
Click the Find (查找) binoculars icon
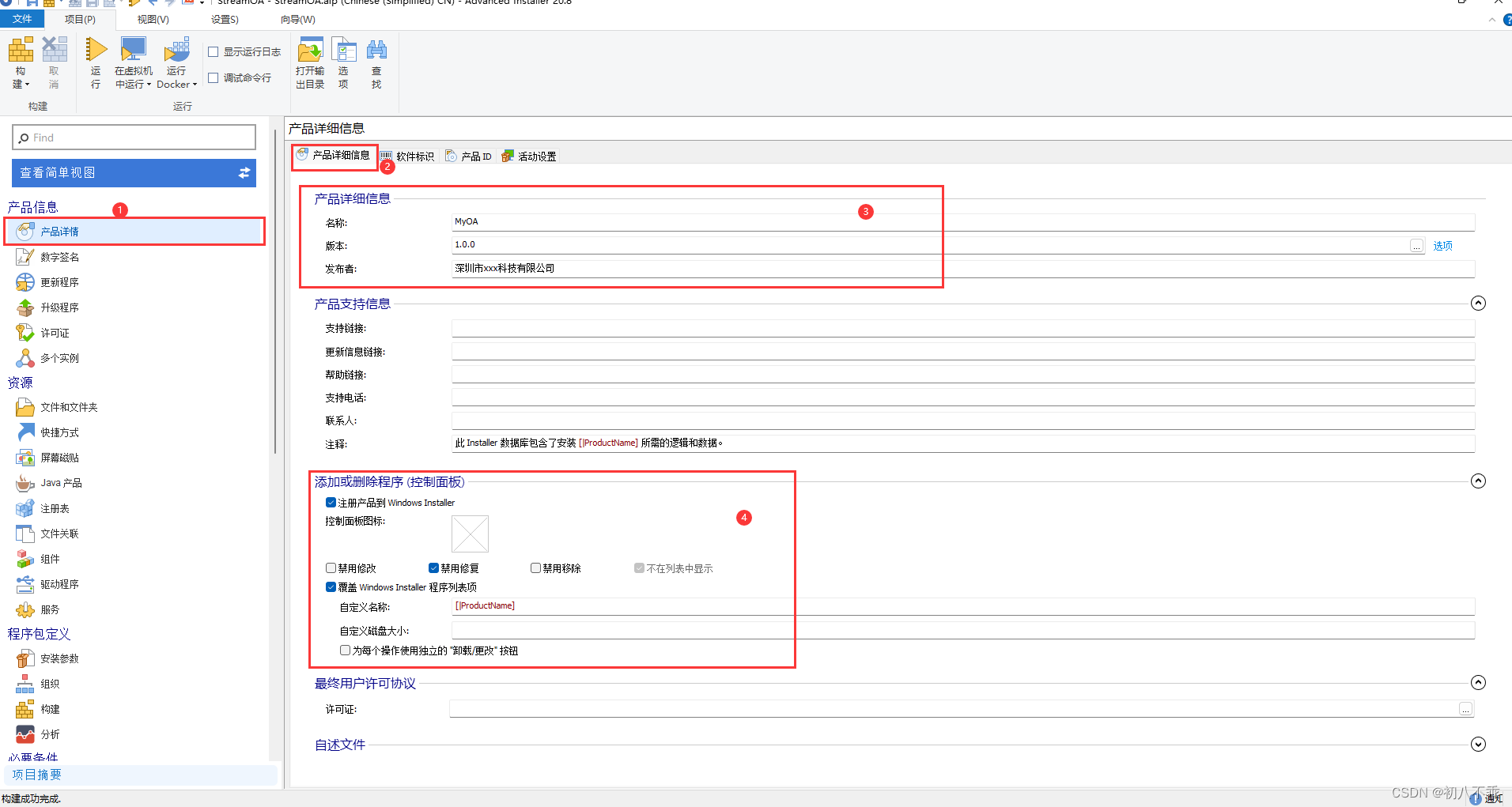376,50
